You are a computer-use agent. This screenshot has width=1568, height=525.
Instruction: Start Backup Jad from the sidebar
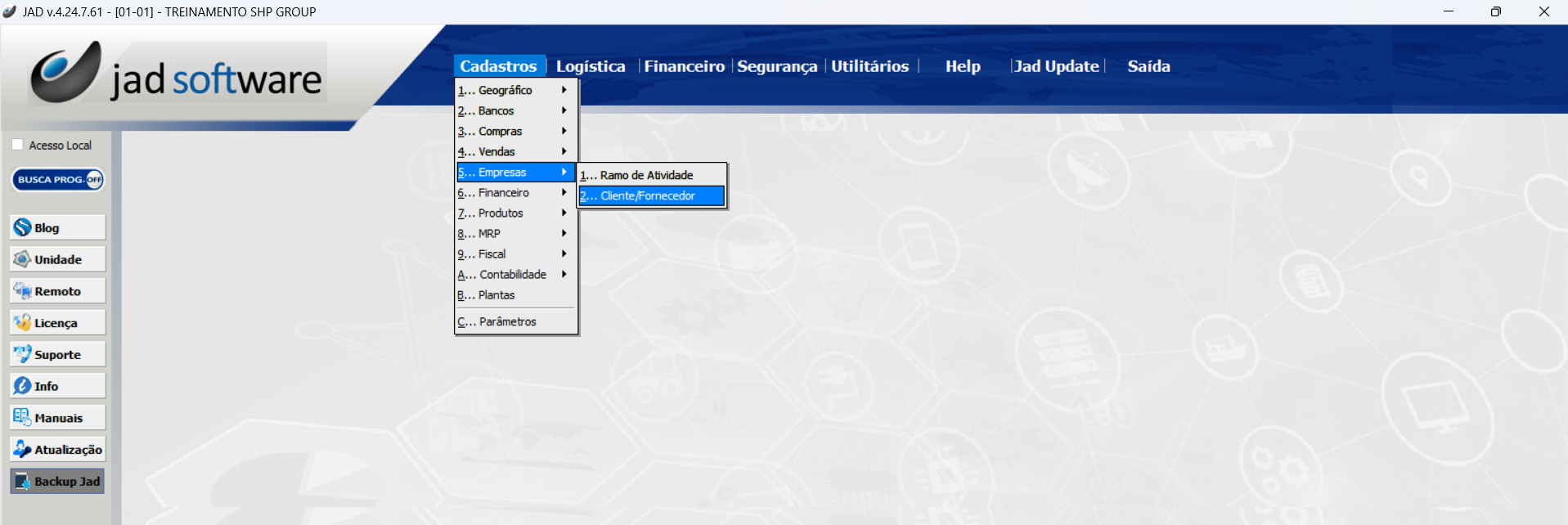(x=57, y=482)
